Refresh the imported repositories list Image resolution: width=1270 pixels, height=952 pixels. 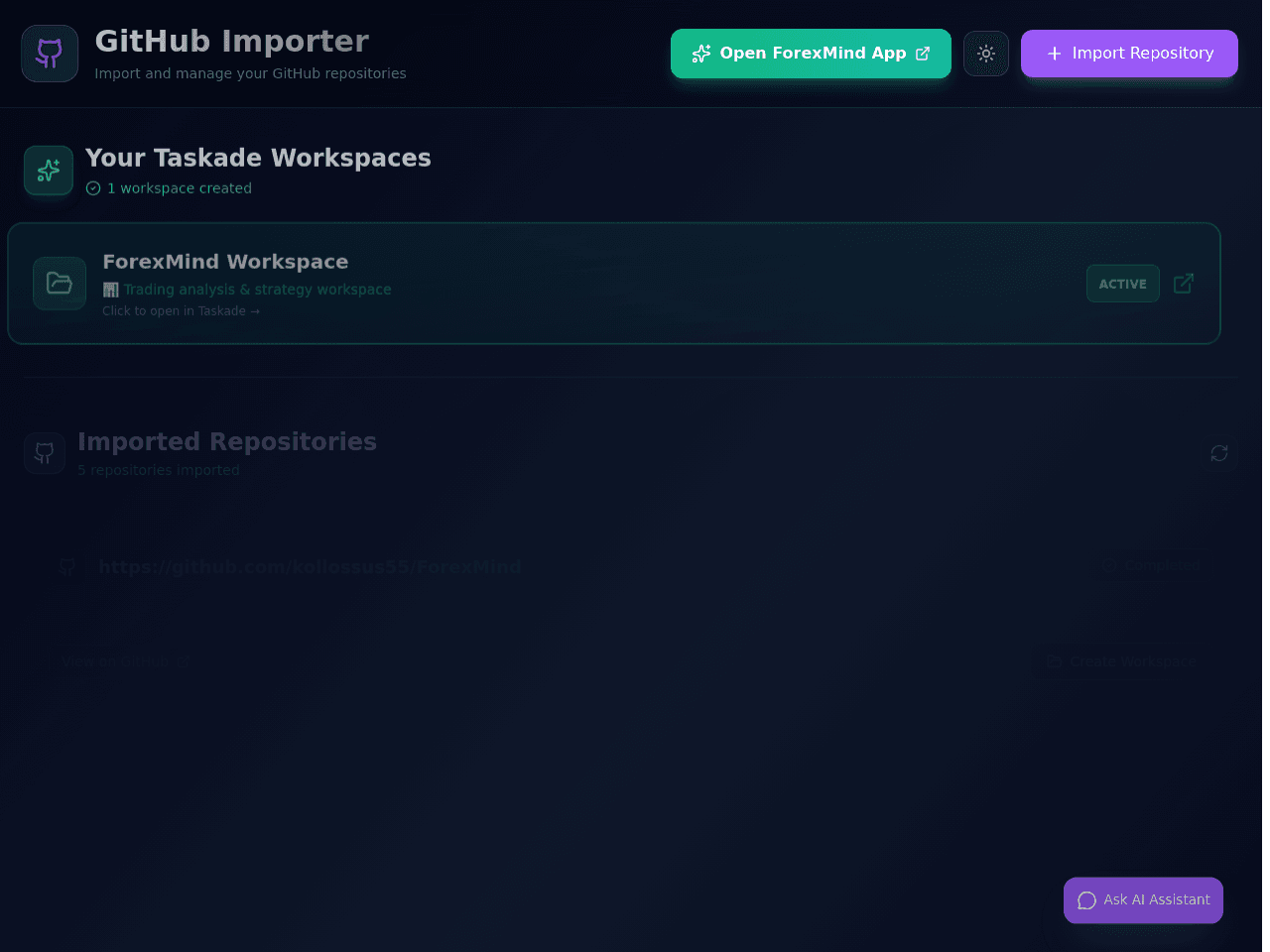click(1219, 453)
